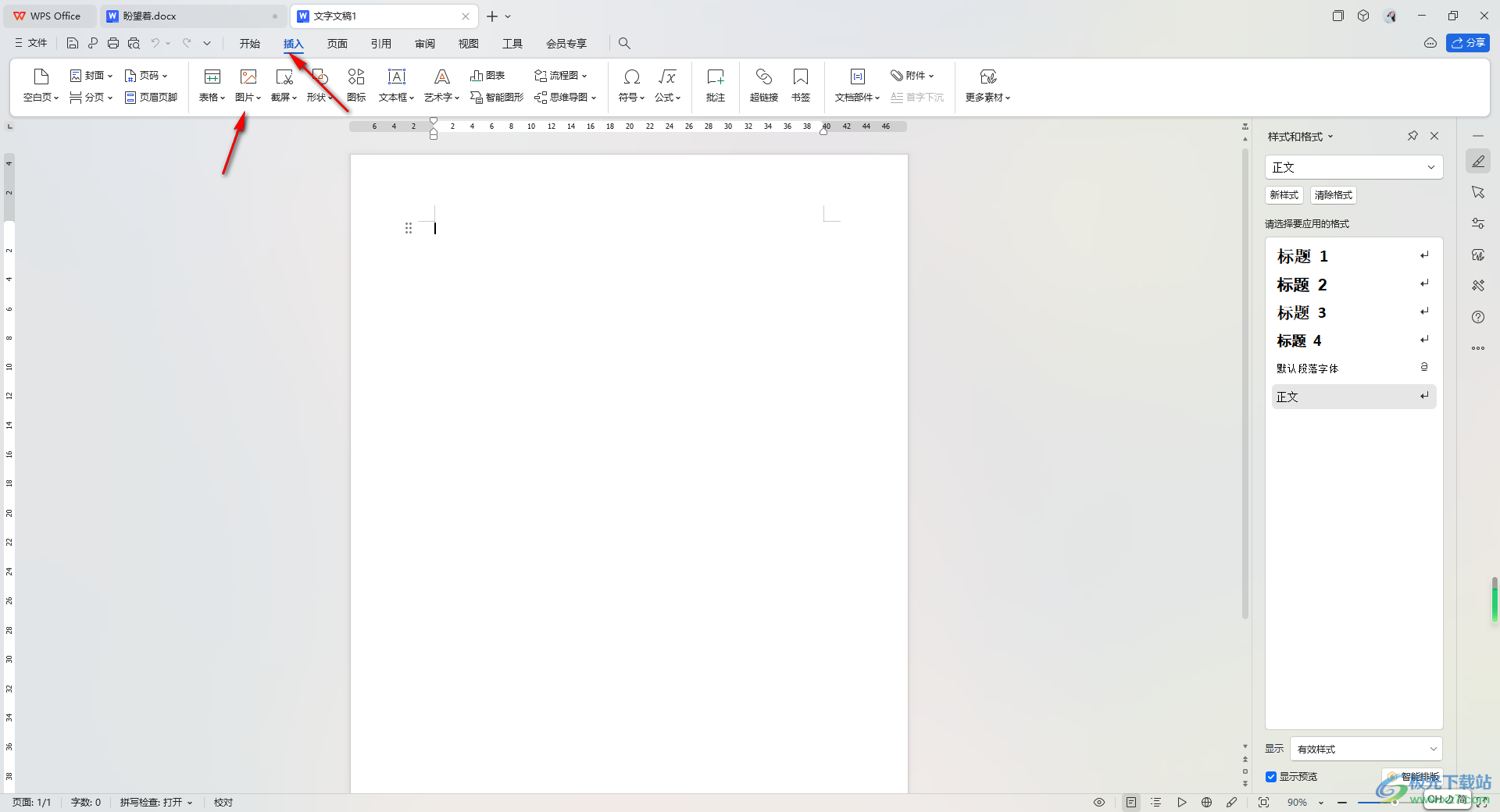The height and width of the screenshot is (812, 1500).
Task: Click the search magnifier icon
Action: (624, 43)
